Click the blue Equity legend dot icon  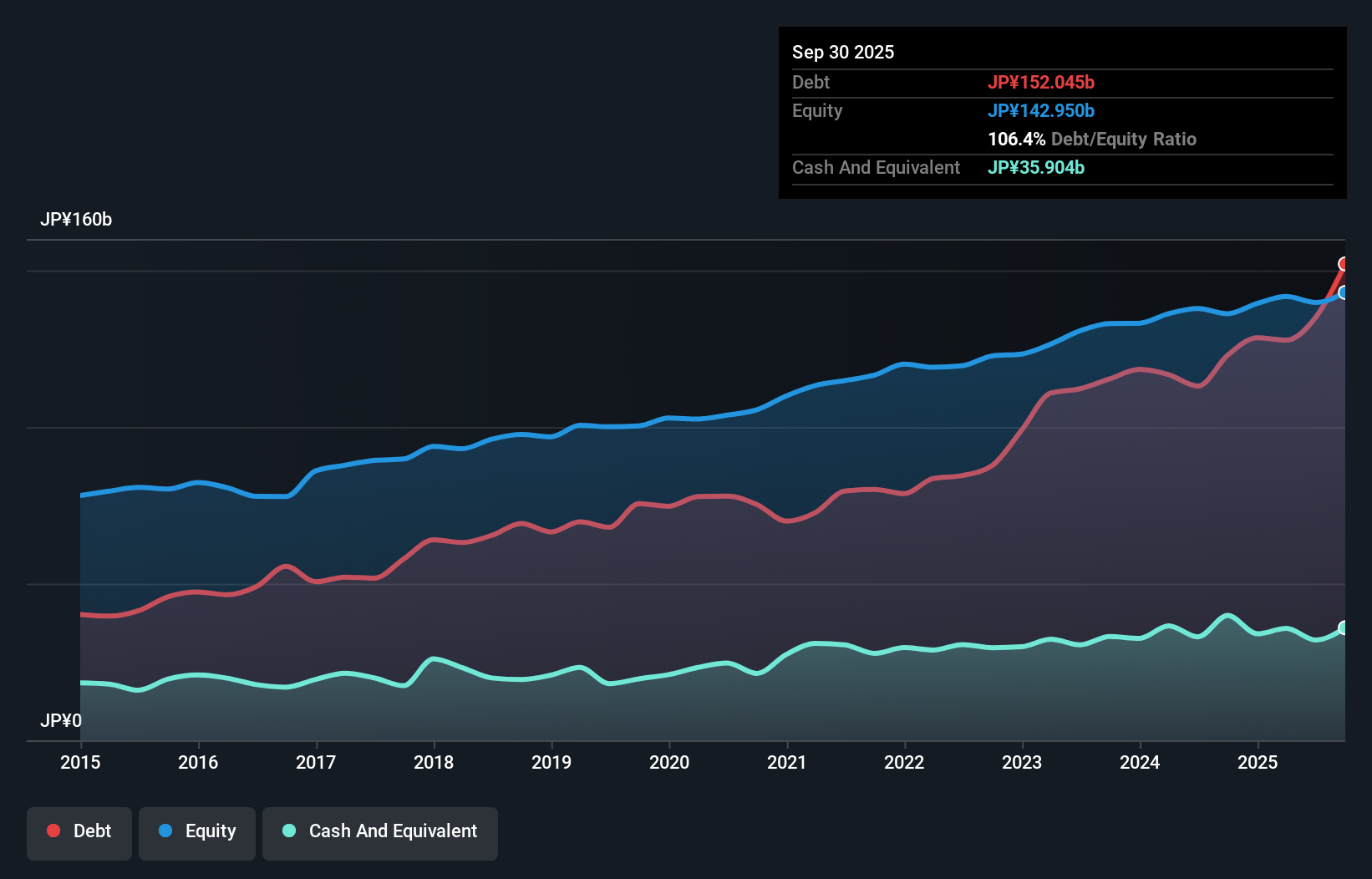pos(166,831)
